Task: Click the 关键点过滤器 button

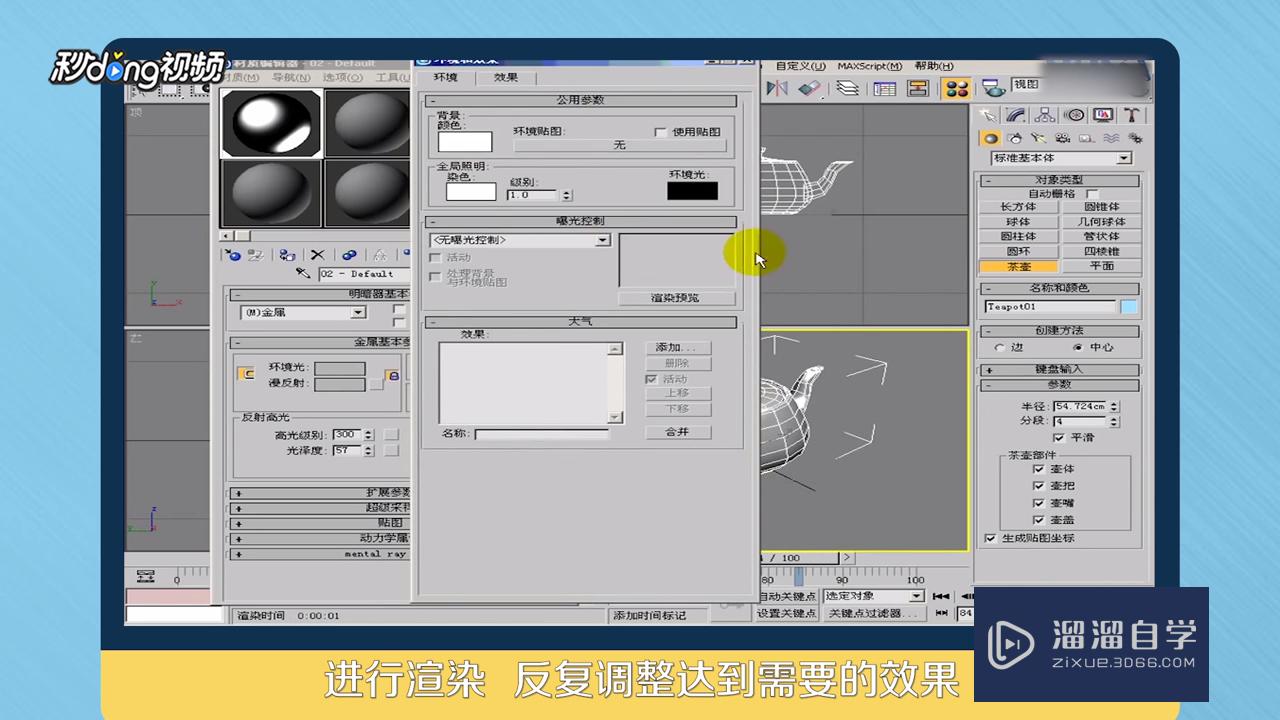Action: pyautogui.click(x=873, y=614)
